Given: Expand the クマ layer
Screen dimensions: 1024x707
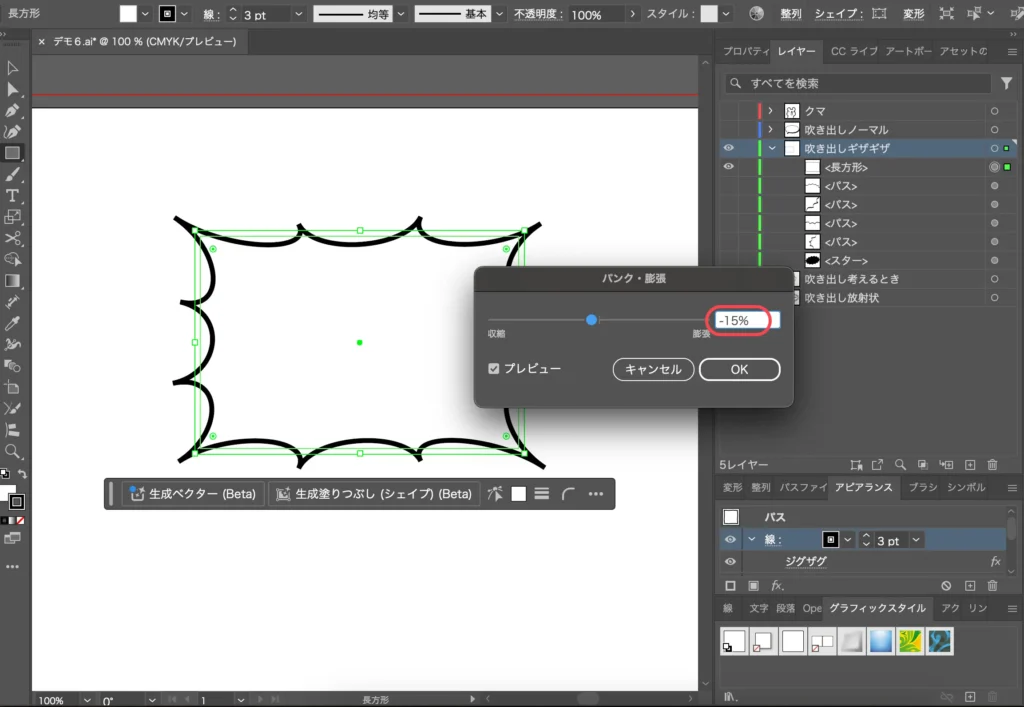Looking at the screenshot, I should pos(770,111).
